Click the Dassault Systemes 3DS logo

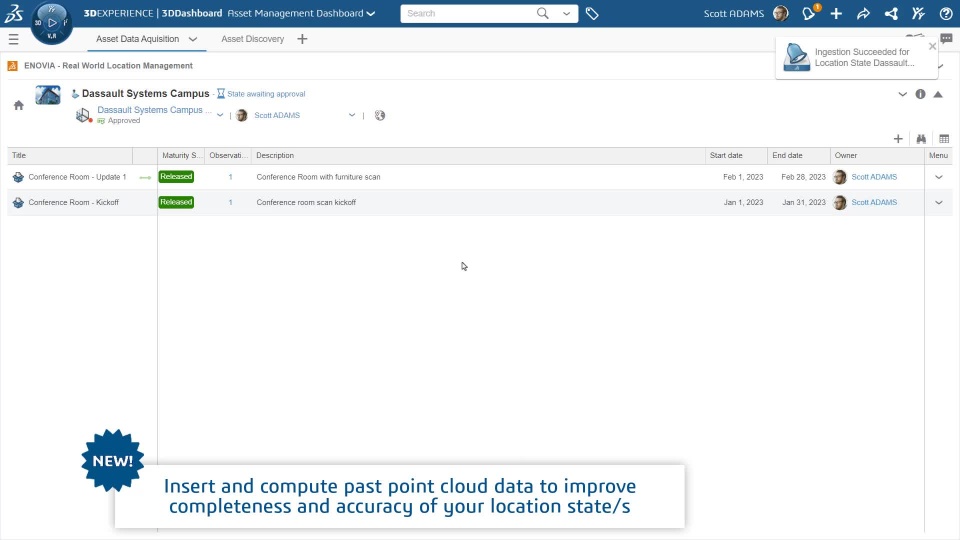point(13,13)
